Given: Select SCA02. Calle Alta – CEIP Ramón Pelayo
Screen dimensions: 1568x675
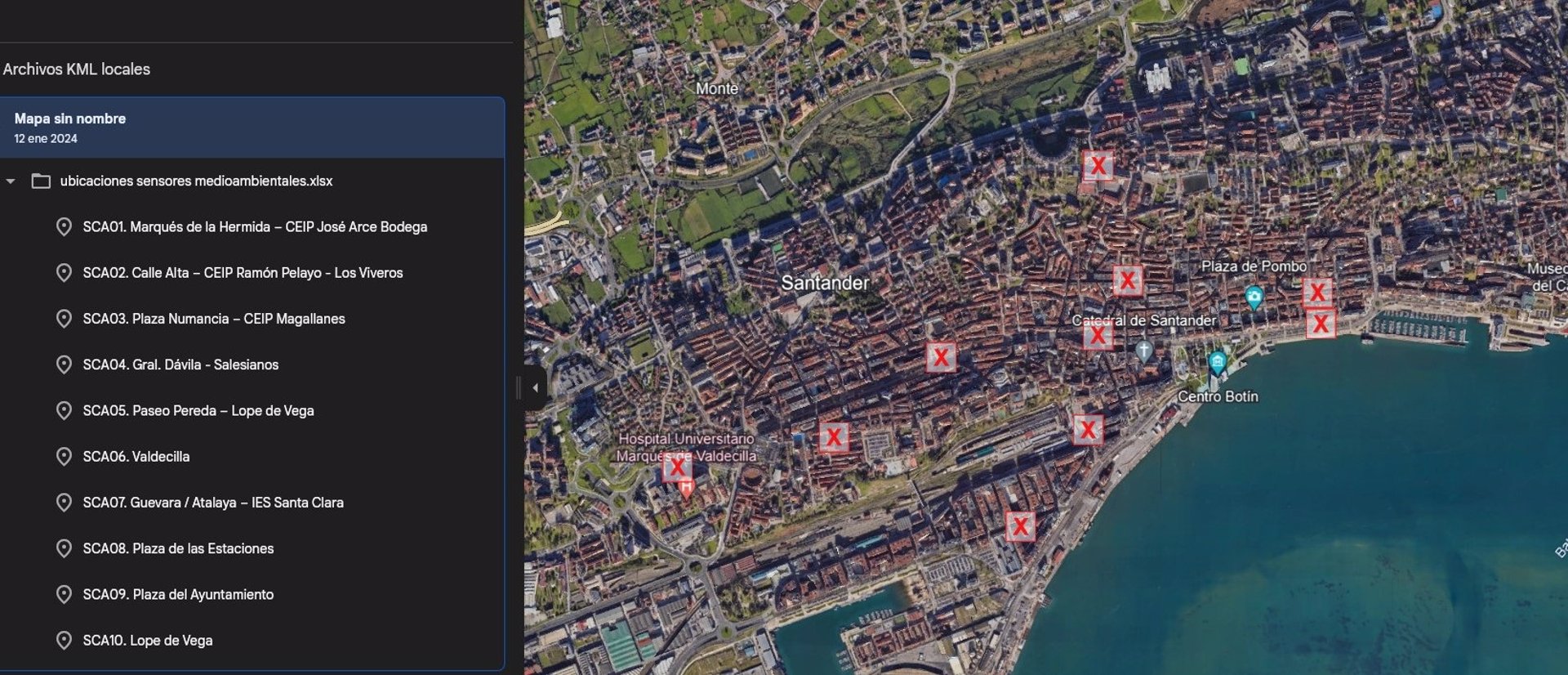Looking at the screenshot, I should [243, 273].
